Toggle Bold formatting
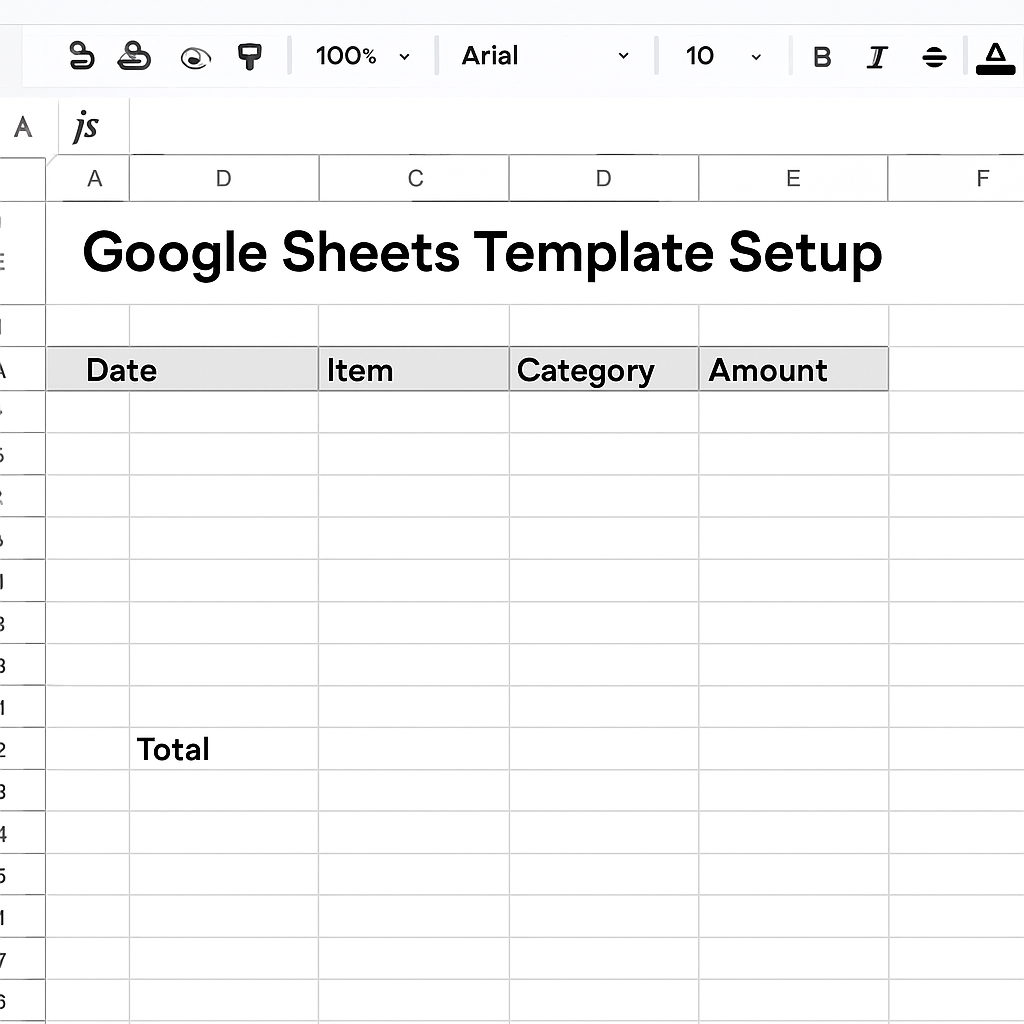This screenshot has height=1024, width=1024. click(x=822, y=57)
